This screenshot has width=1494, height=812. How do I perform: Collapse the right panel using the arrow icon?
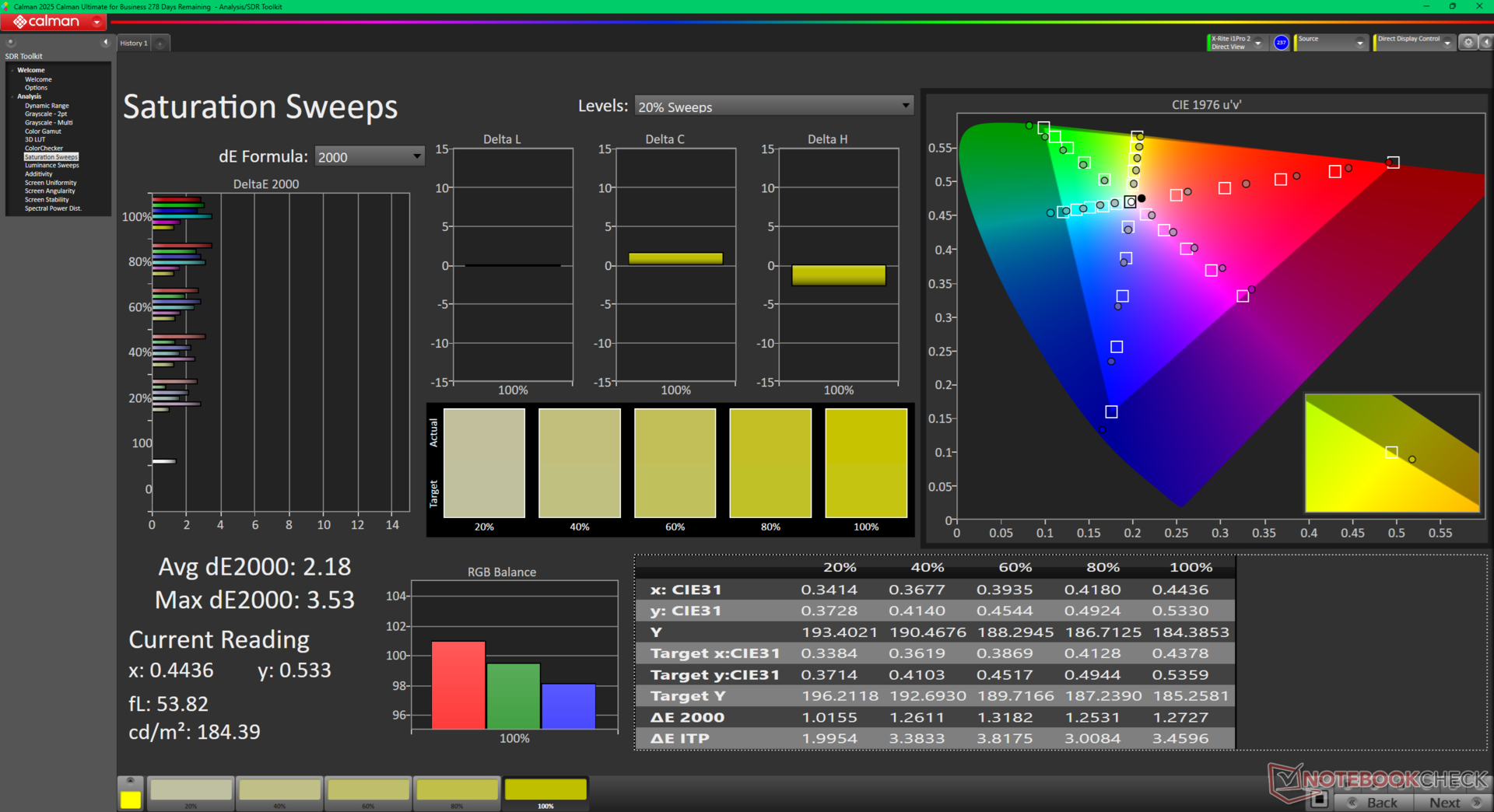pos(1485,43)
